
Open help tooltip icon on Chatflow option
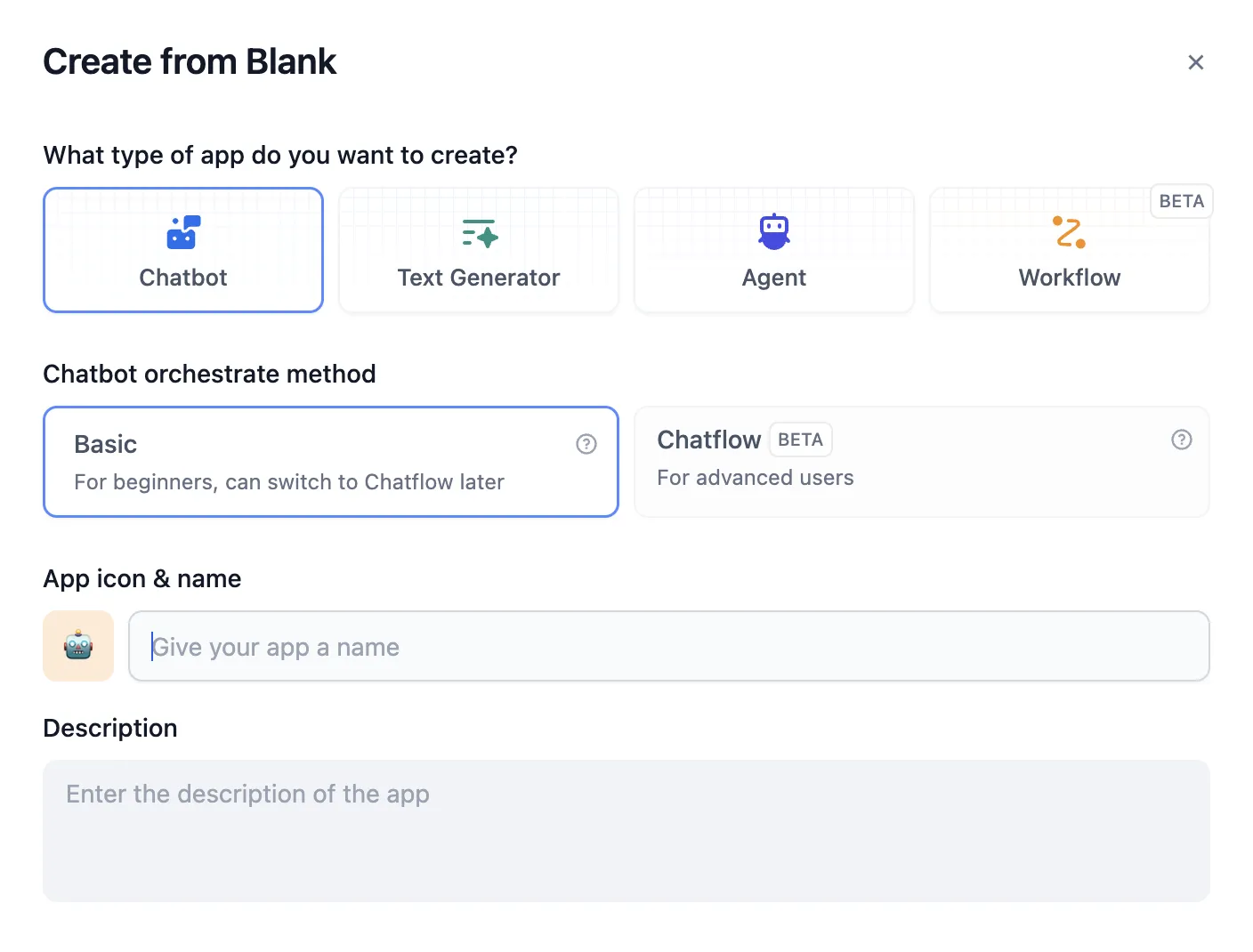pyautogui.click(x=1182, y=440)
